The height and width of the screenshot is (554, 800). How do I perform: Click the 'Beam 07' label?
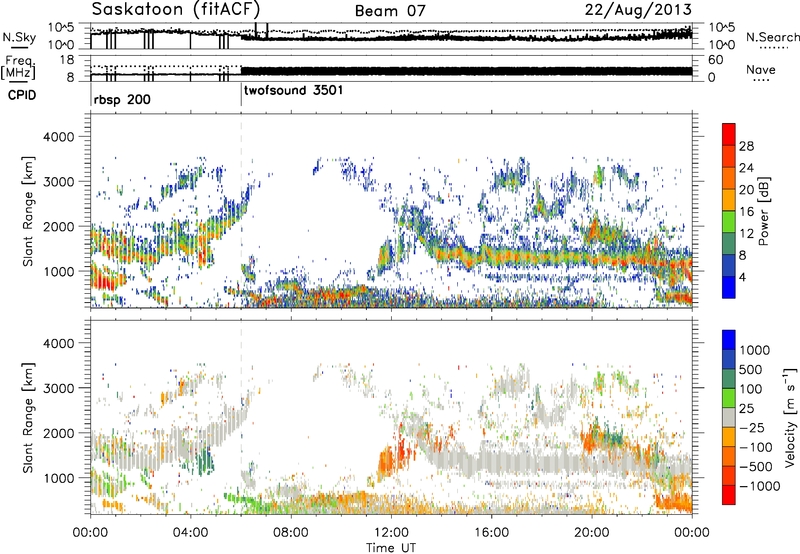pyautogui.click(x=390, y=11)
